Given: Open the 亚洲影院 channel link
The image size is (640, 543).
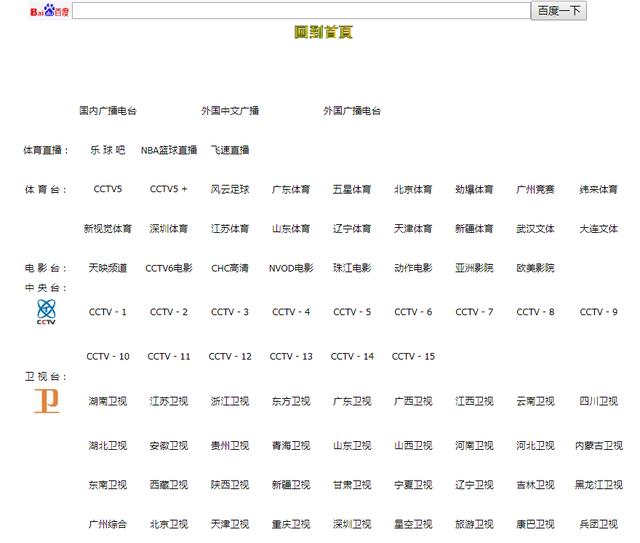Looking at the screenshot, I should 474,268.
